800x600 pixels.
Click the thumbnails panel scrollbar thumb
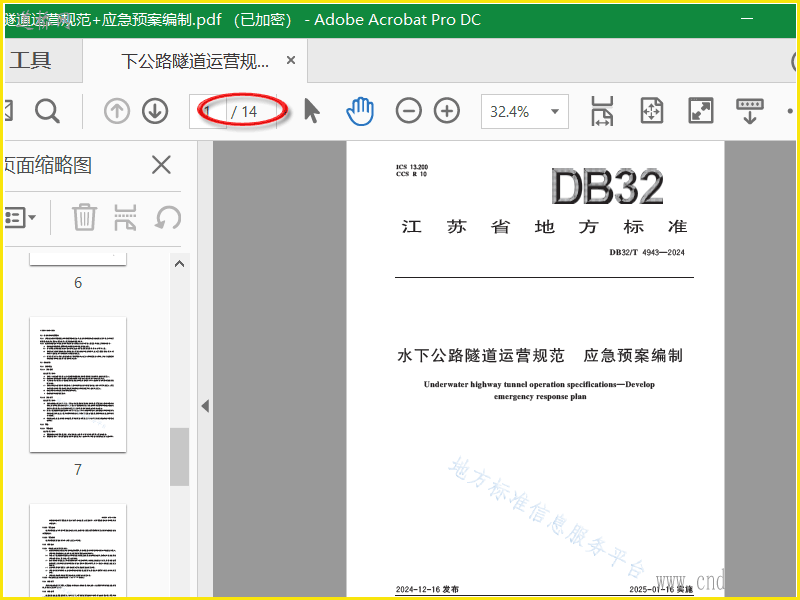(x=180, y=457)
